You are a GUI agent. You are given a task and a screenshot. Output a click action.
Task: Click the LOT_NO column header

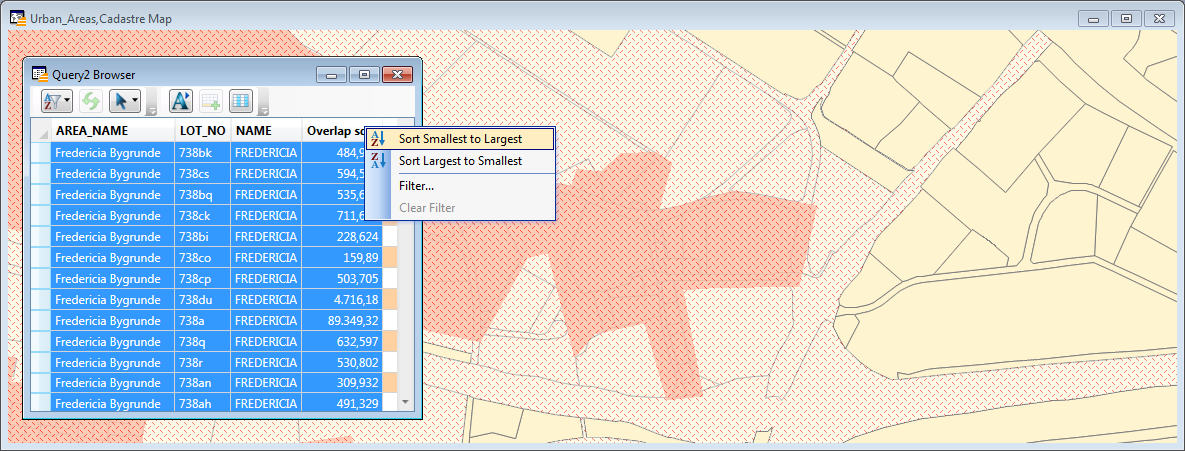[x=203, y=131]
